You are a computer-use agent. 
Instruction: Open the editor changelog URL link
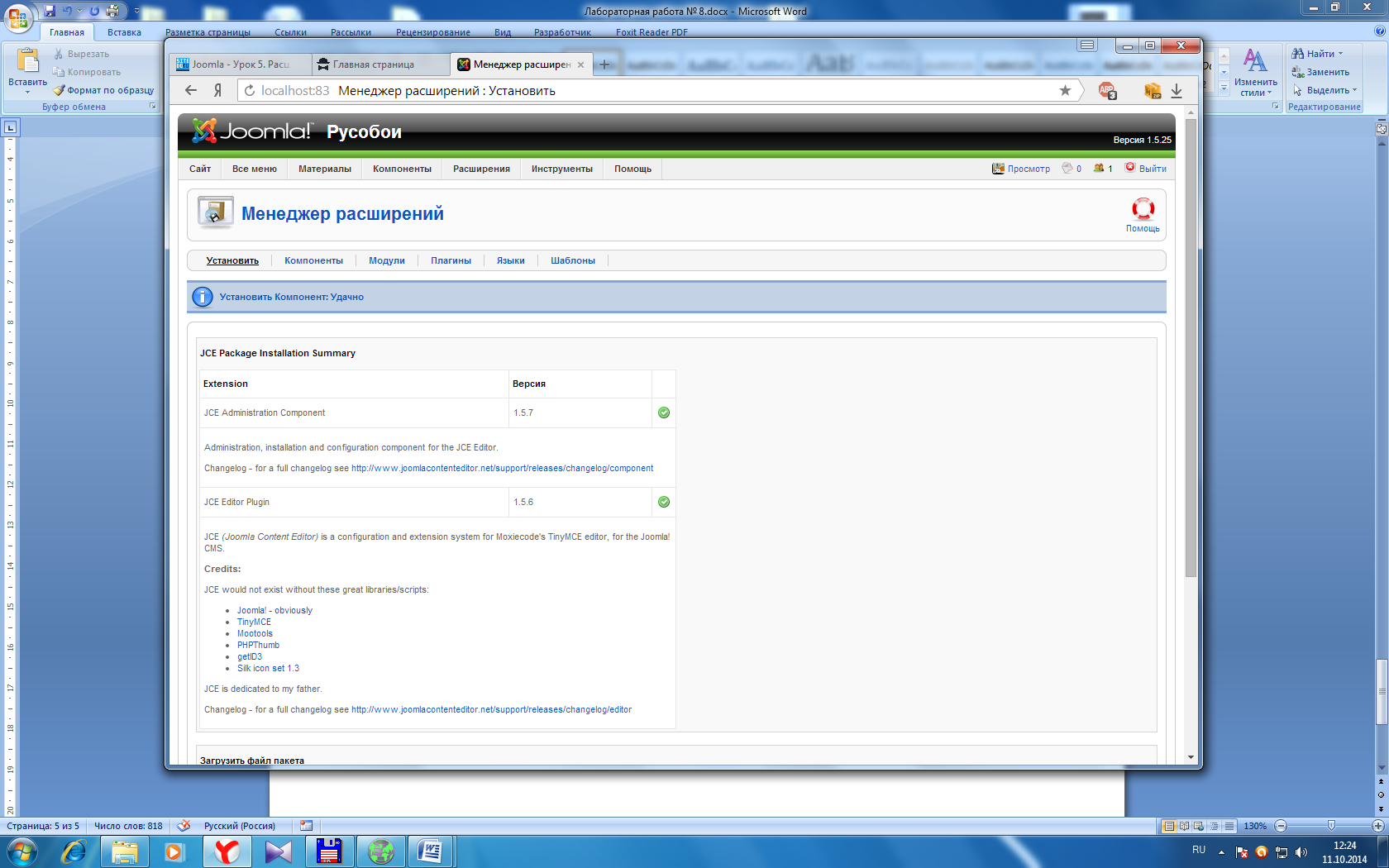tap(491, 709)
